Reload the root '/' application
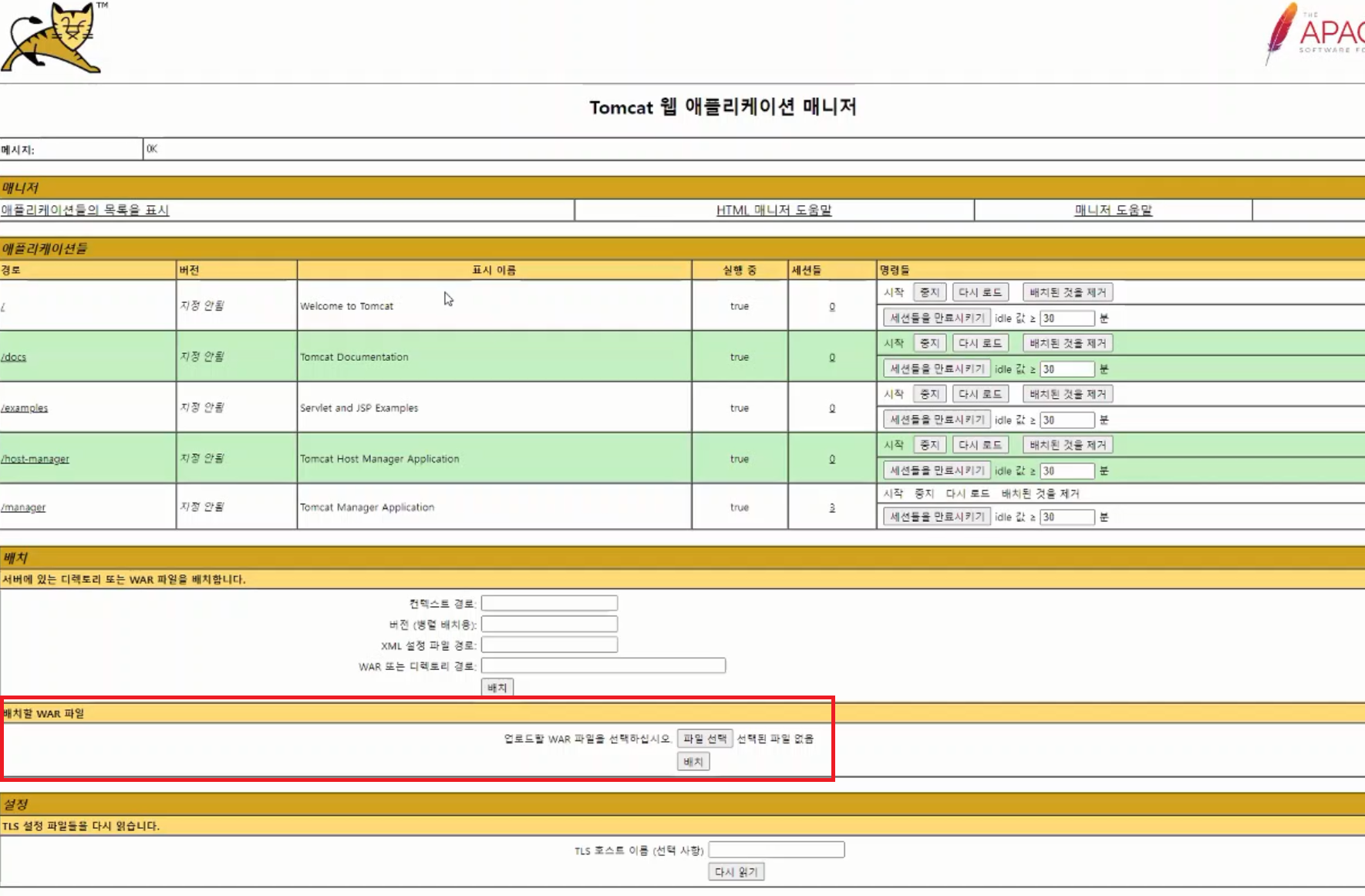Viewport: 1365px width, 896px height. click(x=980, y=292)
